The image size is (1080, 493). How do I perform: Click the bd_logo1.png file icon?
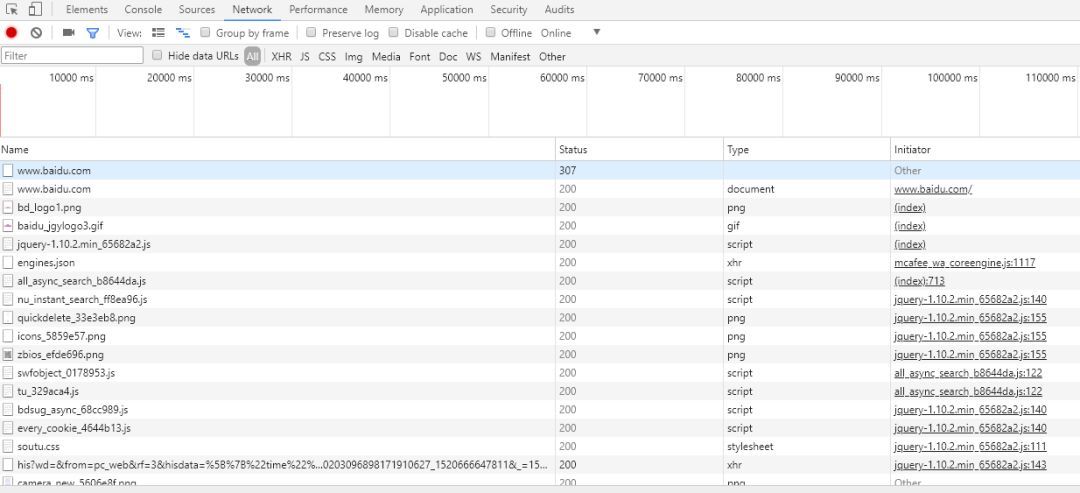(8, 207)
